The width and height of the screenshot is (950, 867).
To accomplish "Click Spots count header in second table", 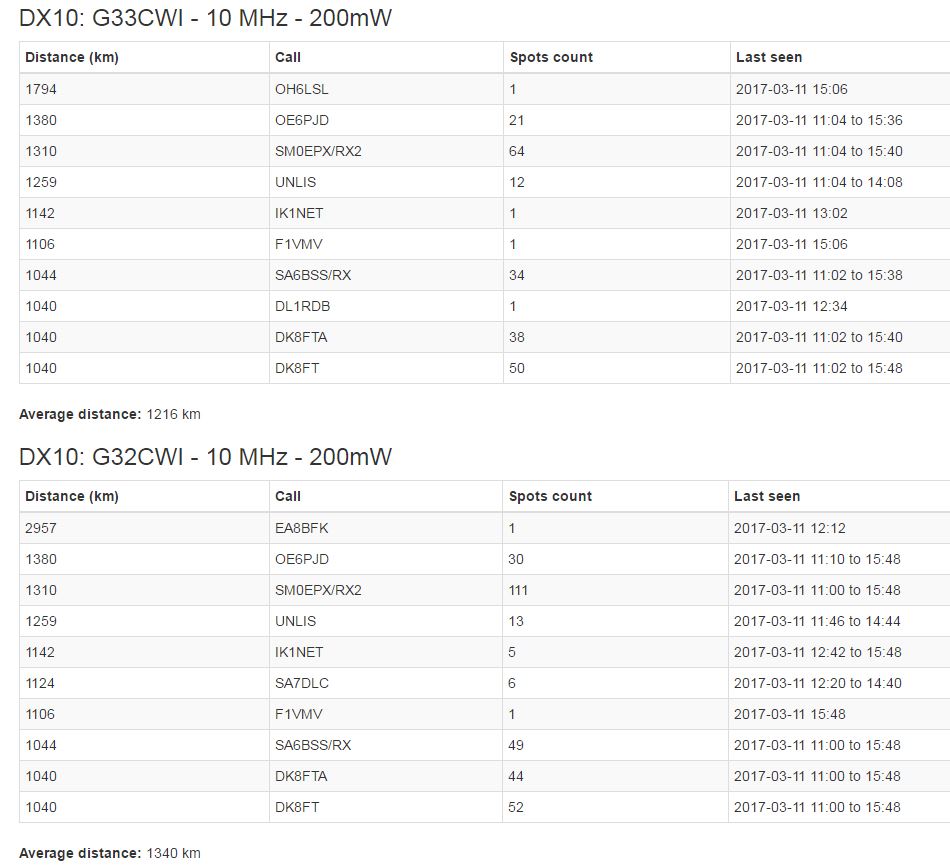I will (550, 496).
